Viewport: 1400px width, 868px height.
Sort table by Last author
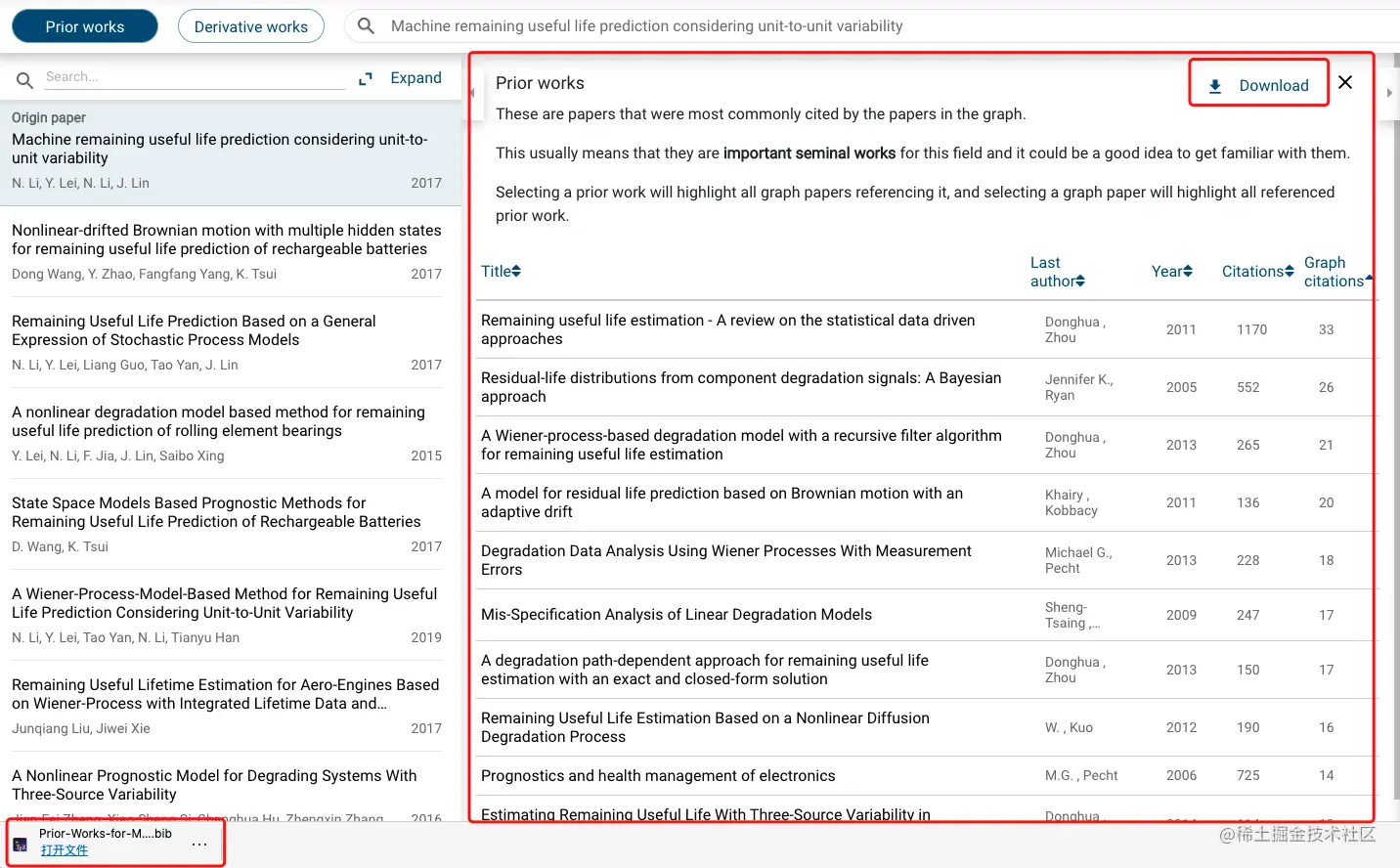[1058, 272]
